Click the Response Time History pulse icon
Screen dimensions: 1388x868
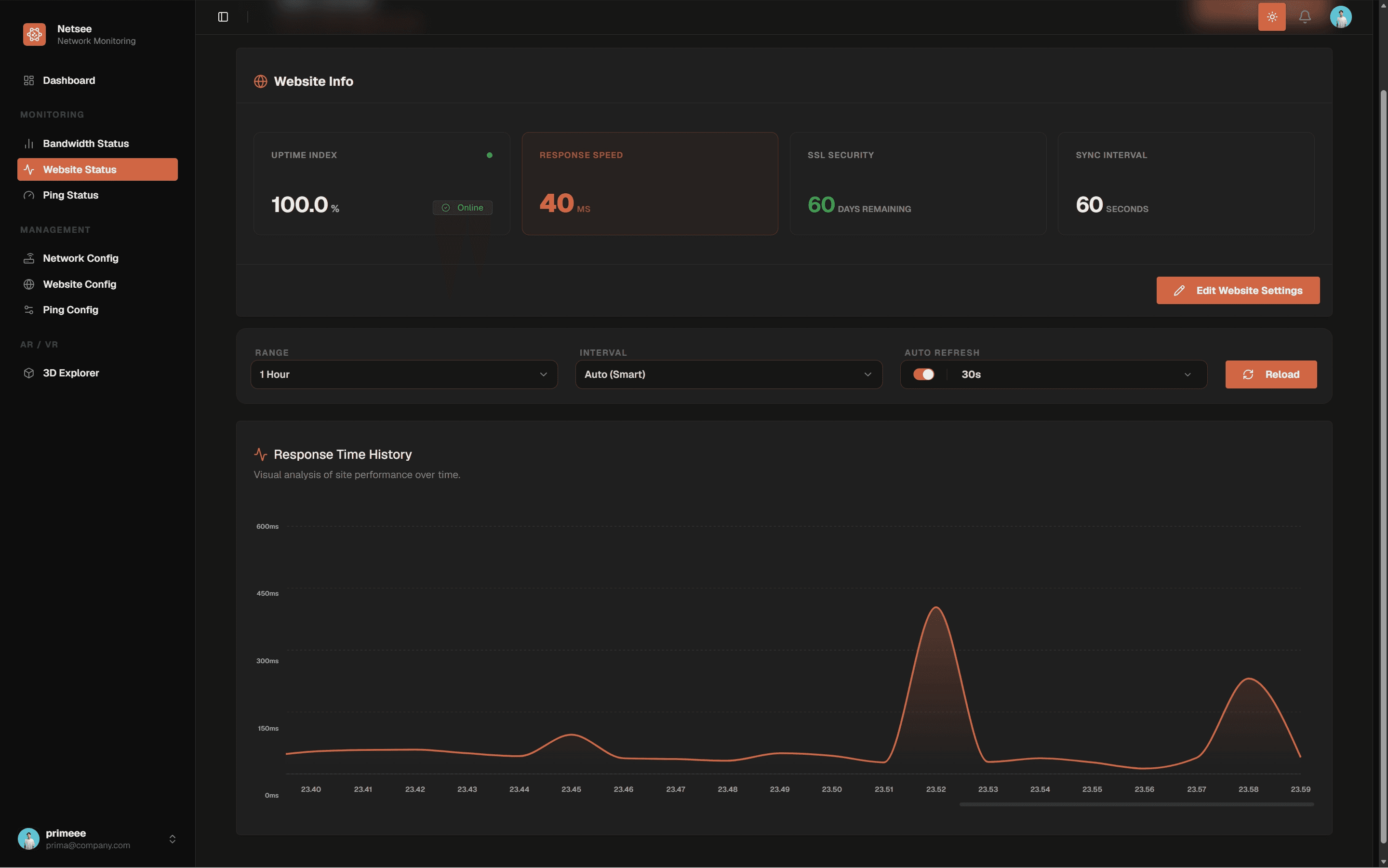(x=261, y=454)
